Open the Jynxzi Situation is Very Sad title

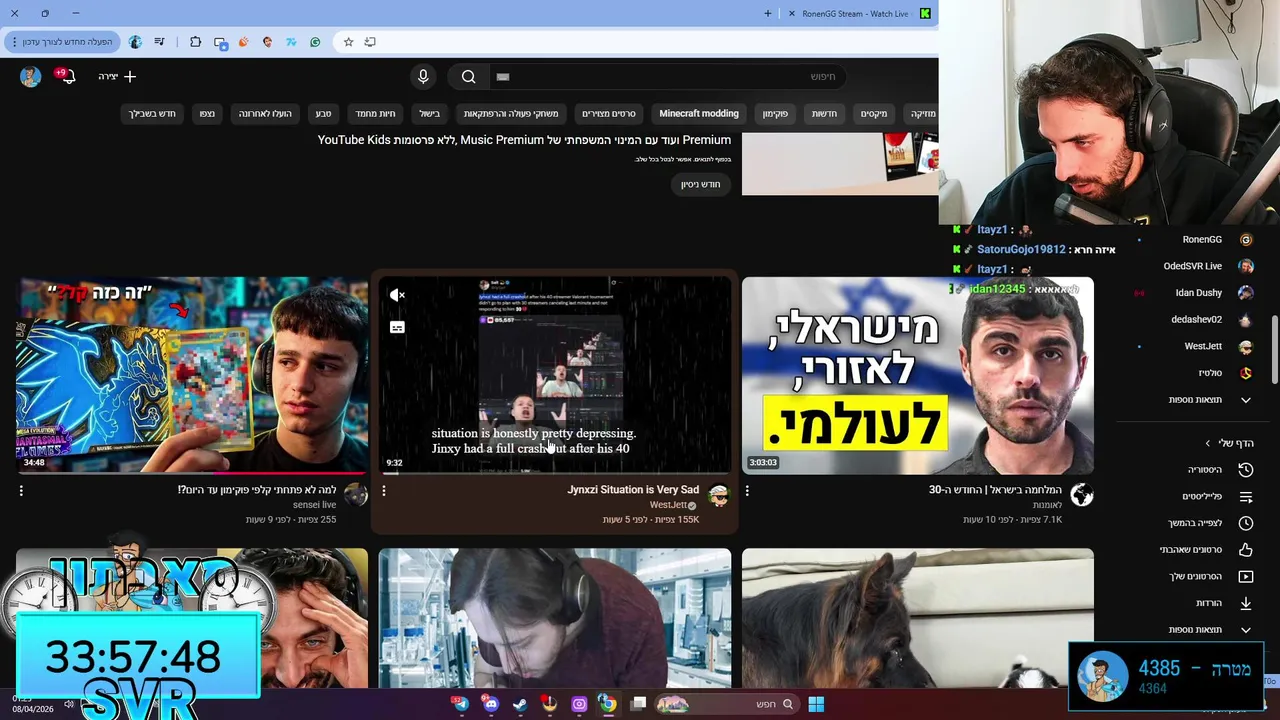coord(633,490)
